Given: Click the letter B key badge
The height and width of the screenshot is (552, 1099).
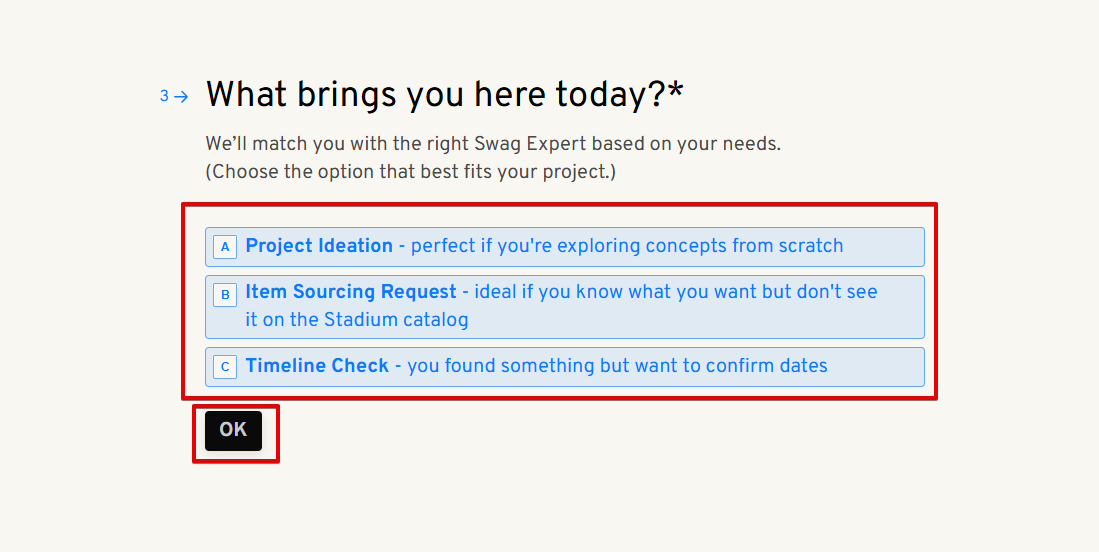Looking at the screenshot, I should 225,294.
